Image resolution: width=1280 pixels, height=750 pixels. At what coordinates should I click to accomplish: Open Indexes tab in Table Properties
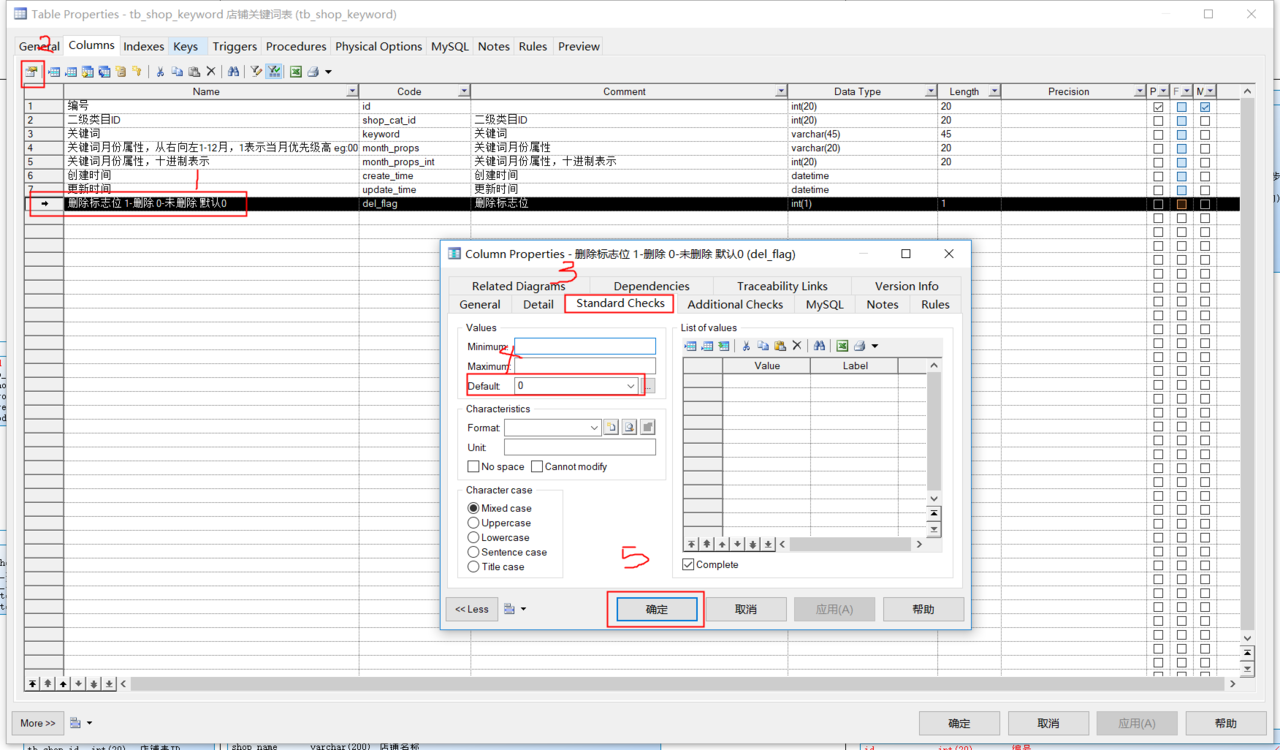pos(144,46)
